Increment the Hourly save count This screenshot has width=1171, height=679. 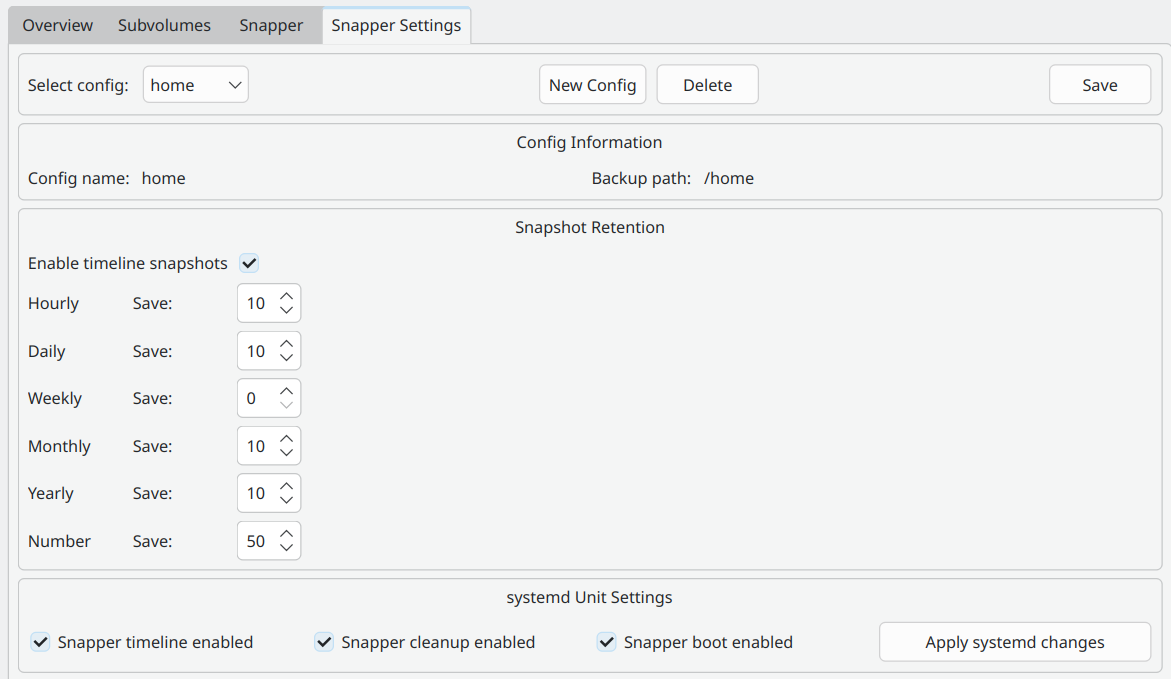[286, 295]
